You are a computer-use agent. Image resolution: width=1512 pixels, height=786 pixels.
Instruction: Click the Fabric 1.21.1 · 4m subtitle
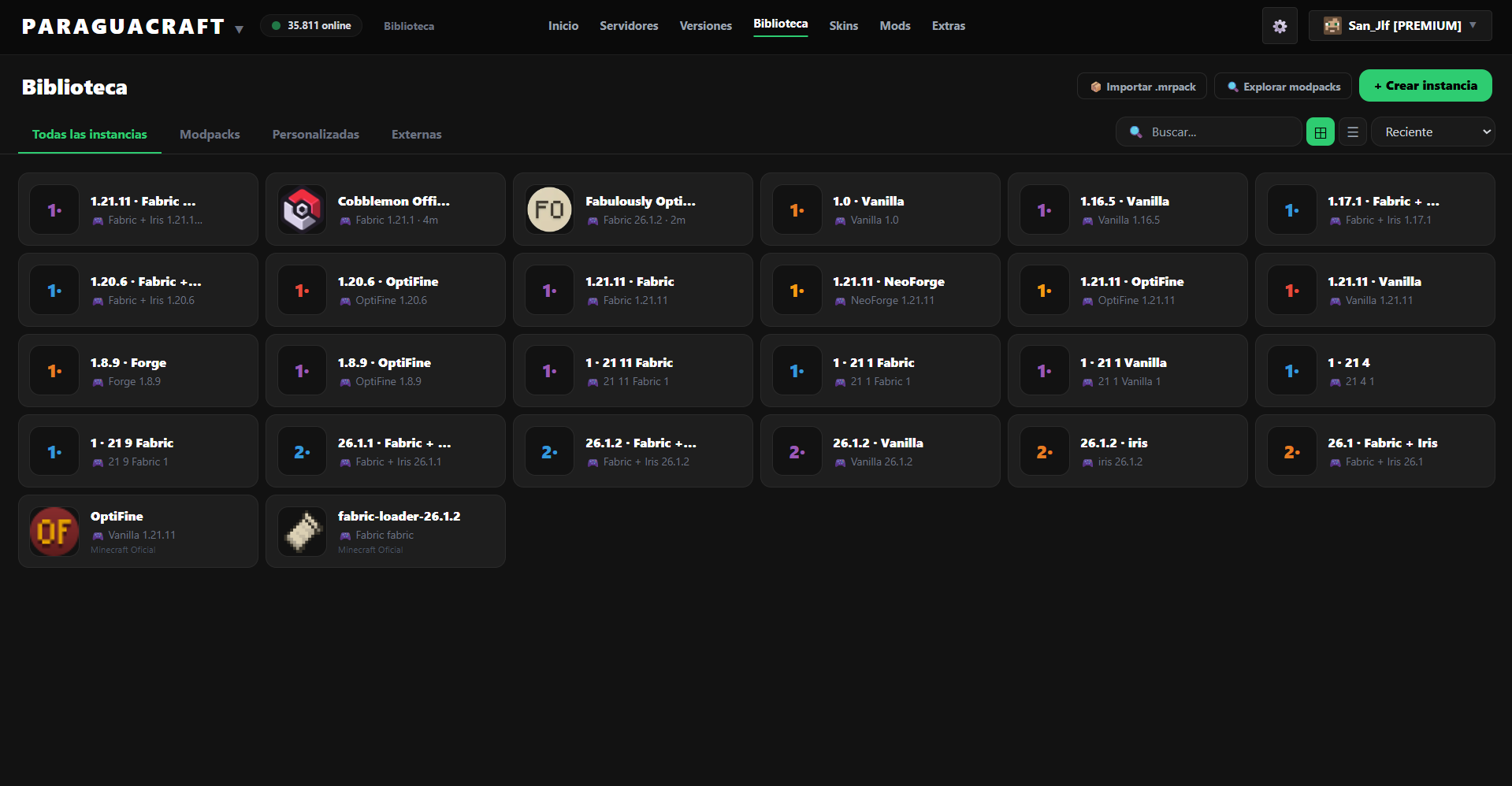[x=396, y=221]
